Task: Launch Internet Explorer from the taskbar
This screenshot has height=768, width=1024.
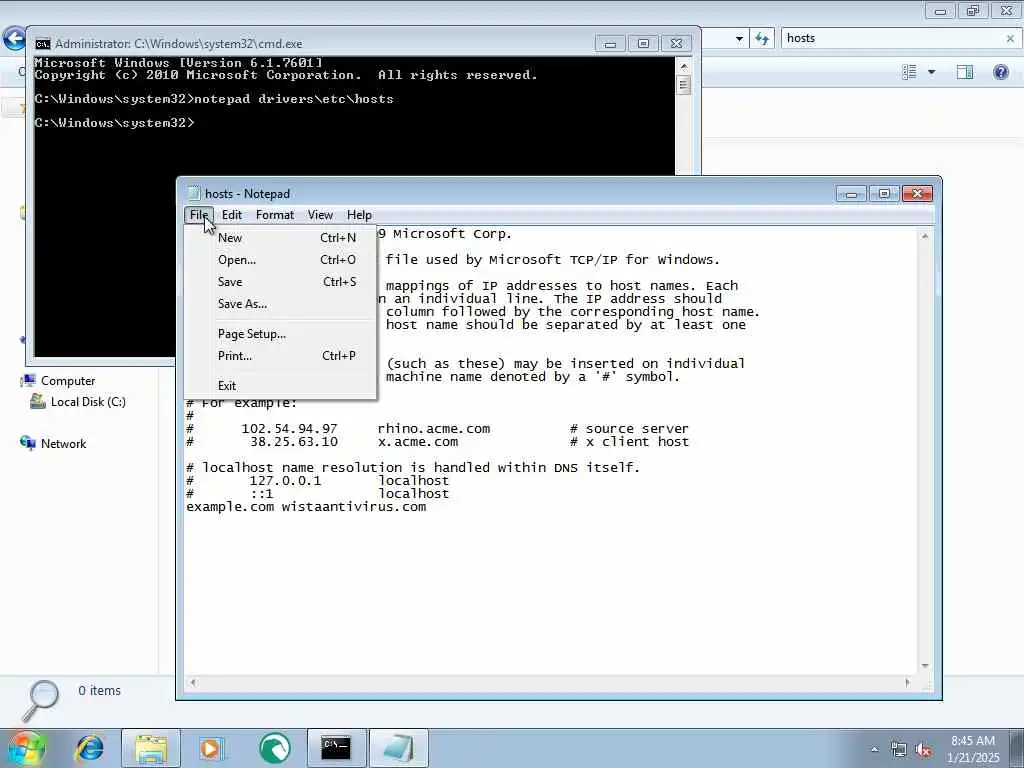Action: click(x=90, y=748)
